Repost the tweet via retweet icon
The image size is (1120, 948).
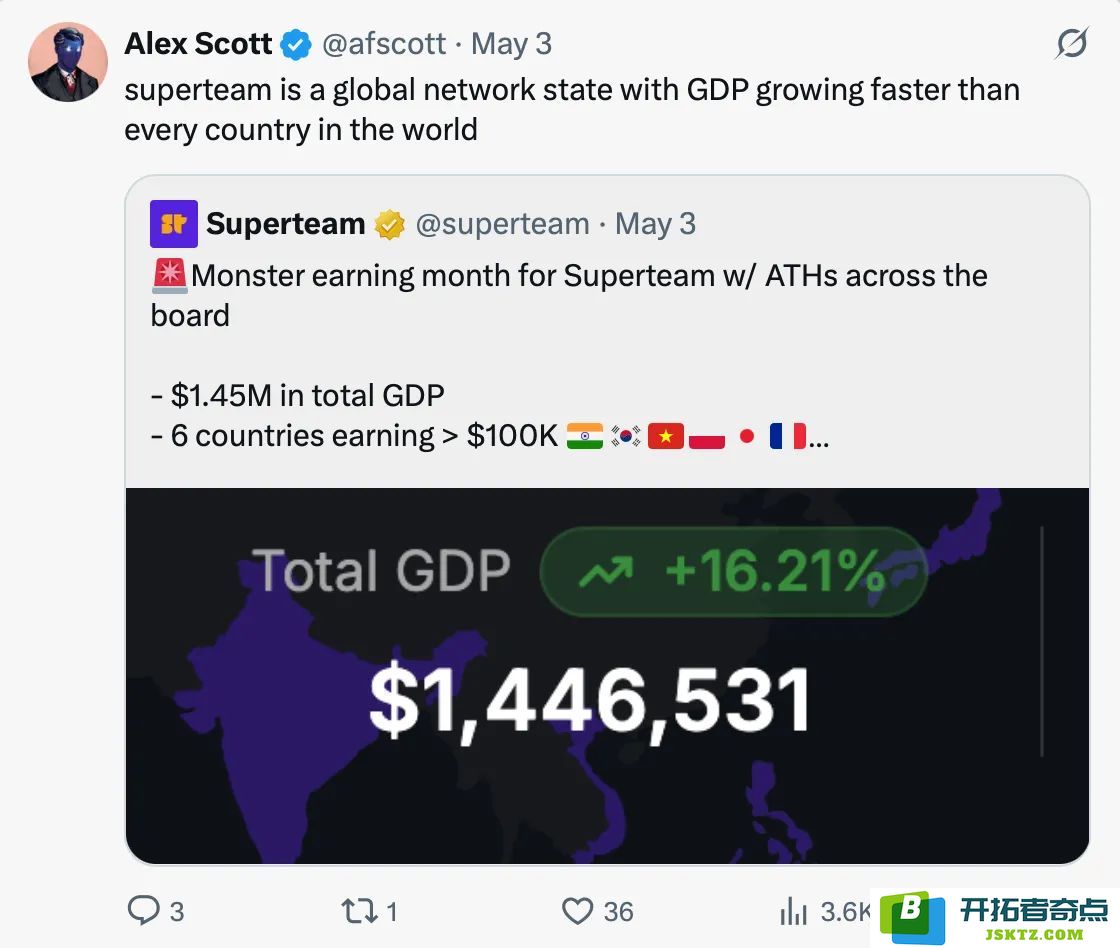click(x=359, y=911)
